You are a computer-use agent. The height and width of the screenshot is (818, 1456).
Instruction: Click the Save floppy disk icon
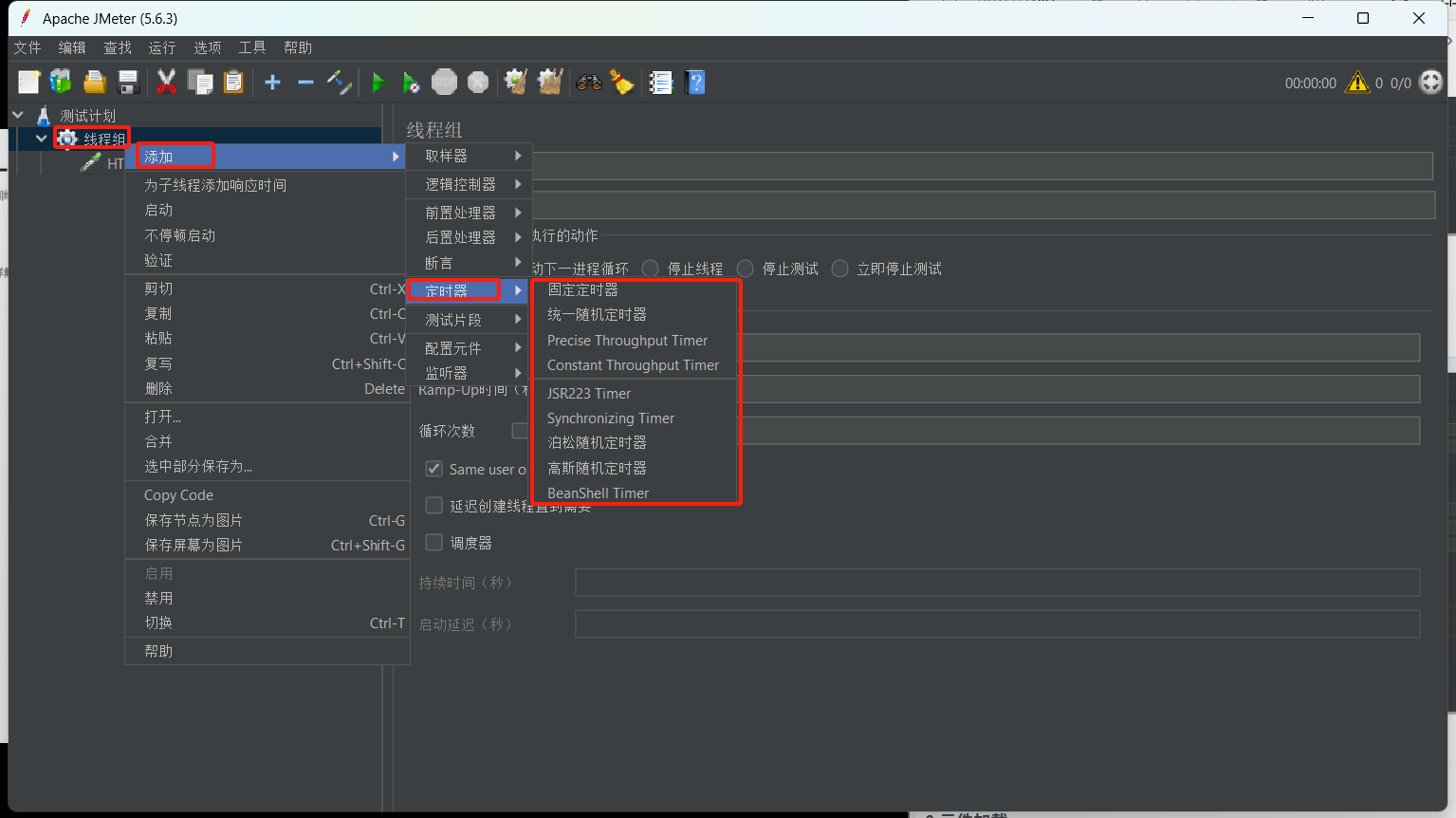coord(128,83)
